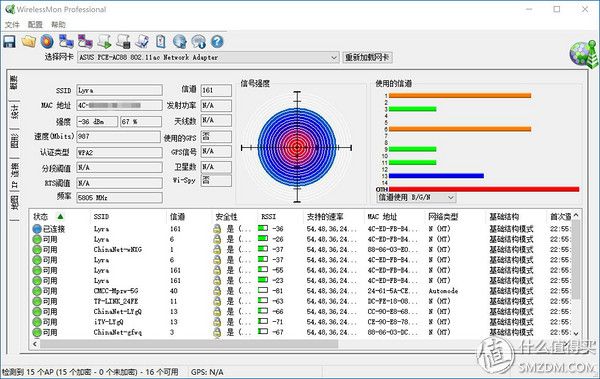Click the clipboard toolbar icon

pos(161,41)
